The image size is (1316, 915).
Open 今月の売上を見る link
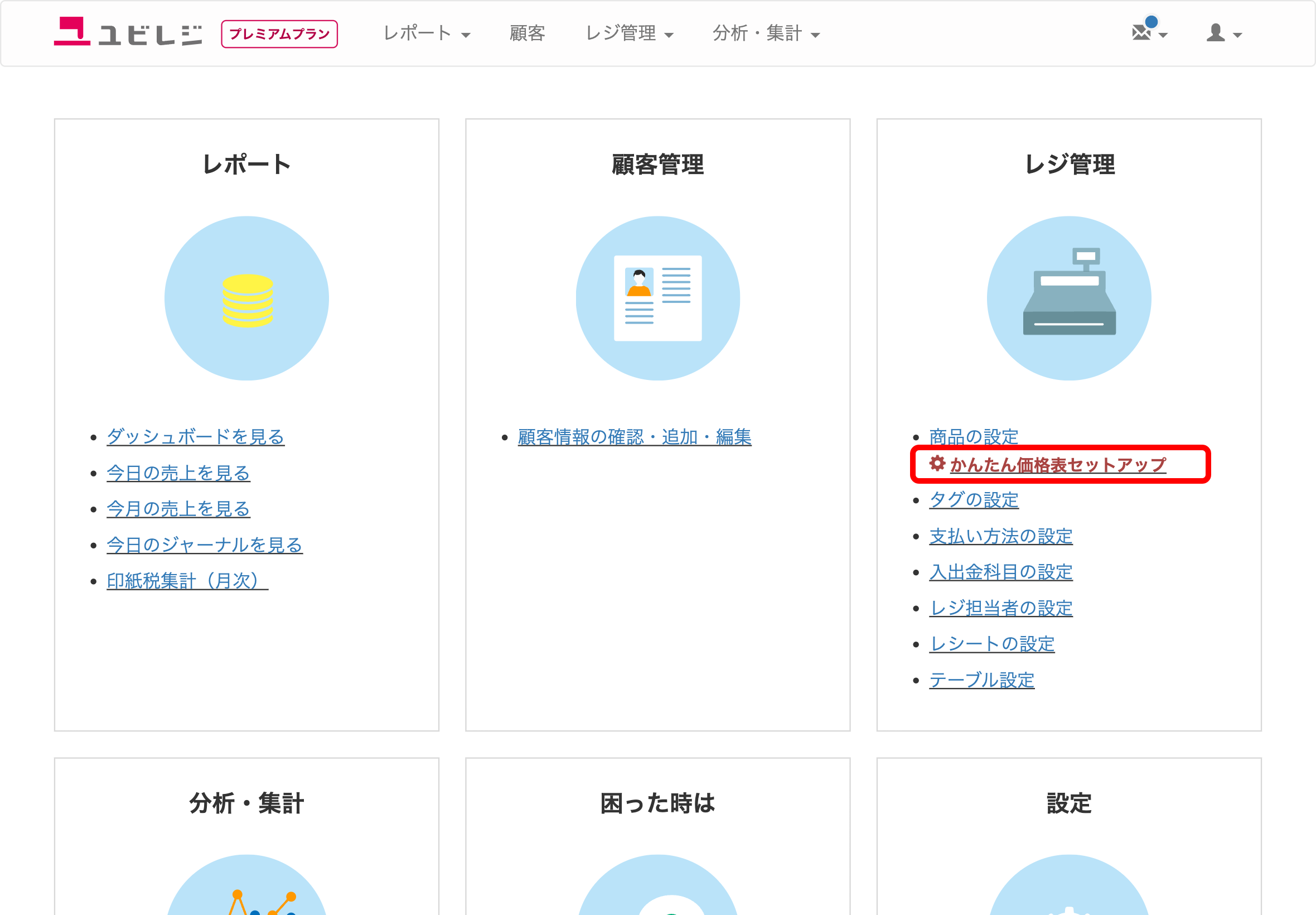click(x=178, y=509)
